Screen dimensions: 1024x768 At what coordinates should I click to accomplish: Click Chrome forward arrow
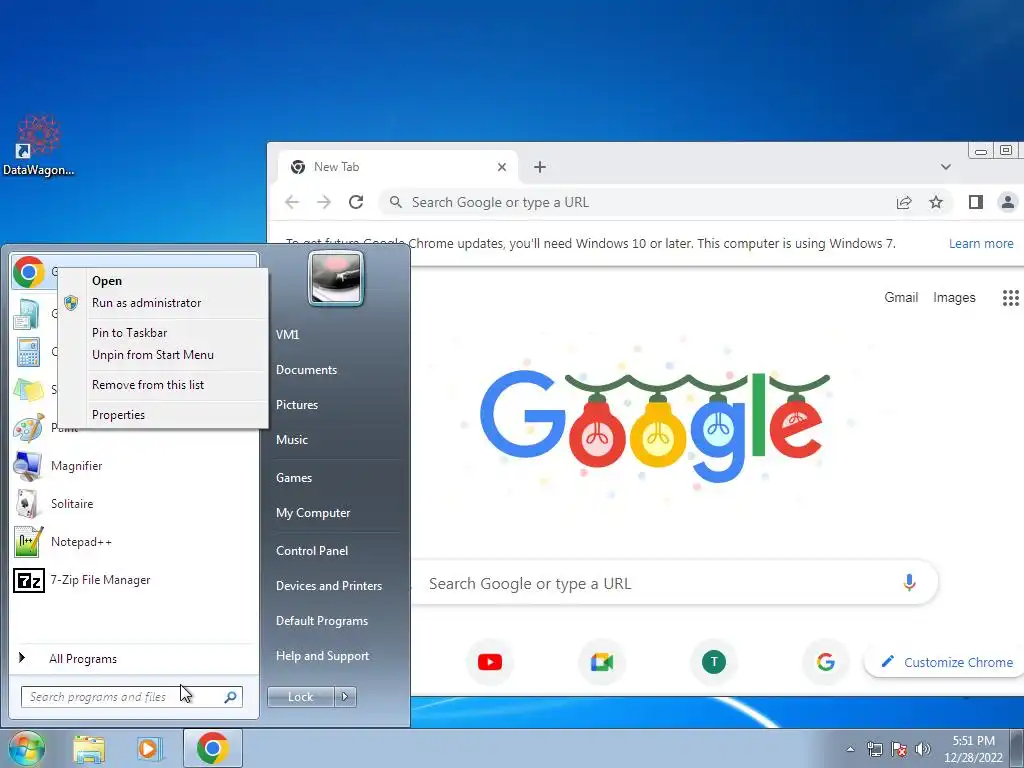324,202
